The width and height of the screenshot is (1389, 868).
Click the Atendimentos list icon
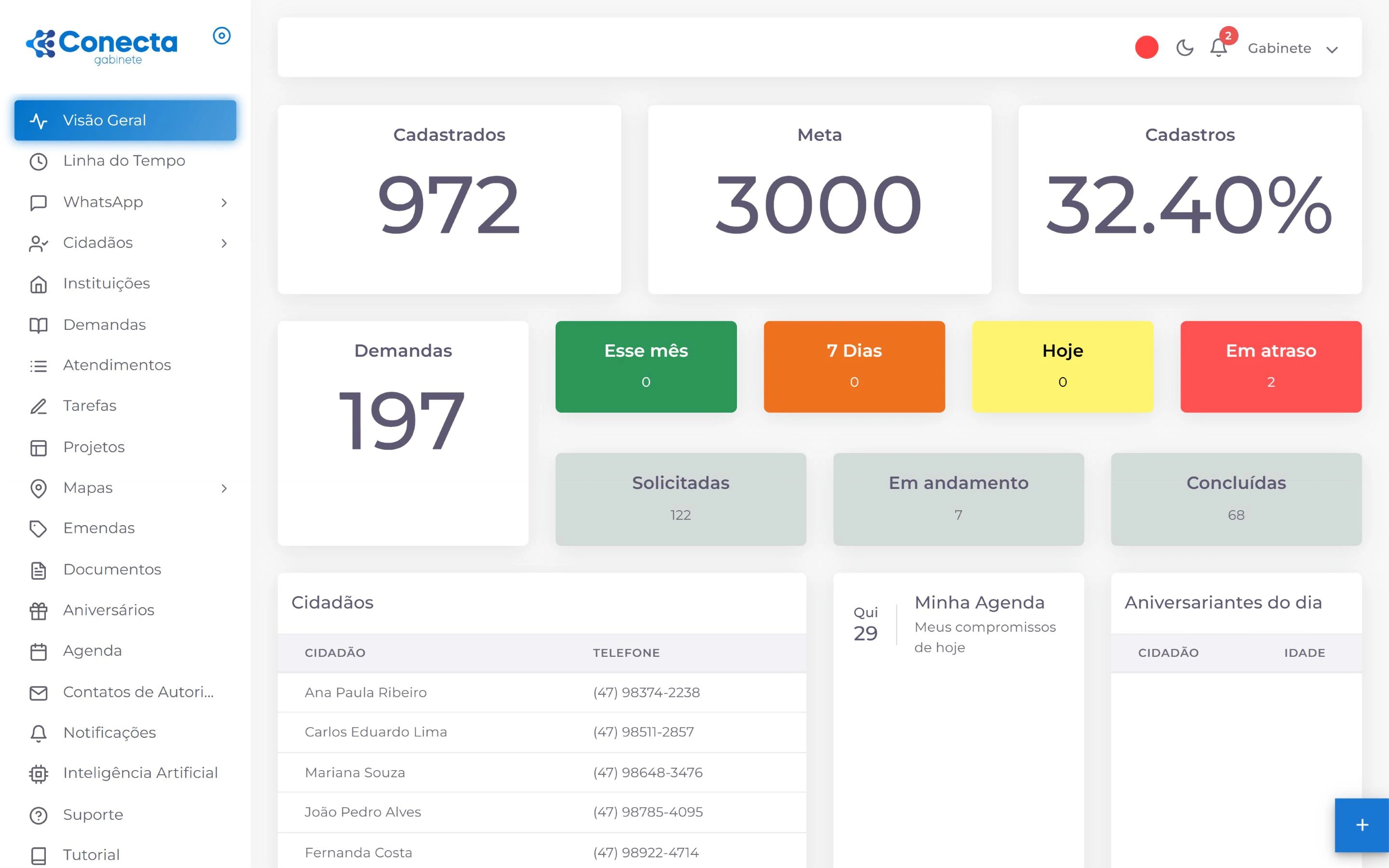tap(39, 366)
